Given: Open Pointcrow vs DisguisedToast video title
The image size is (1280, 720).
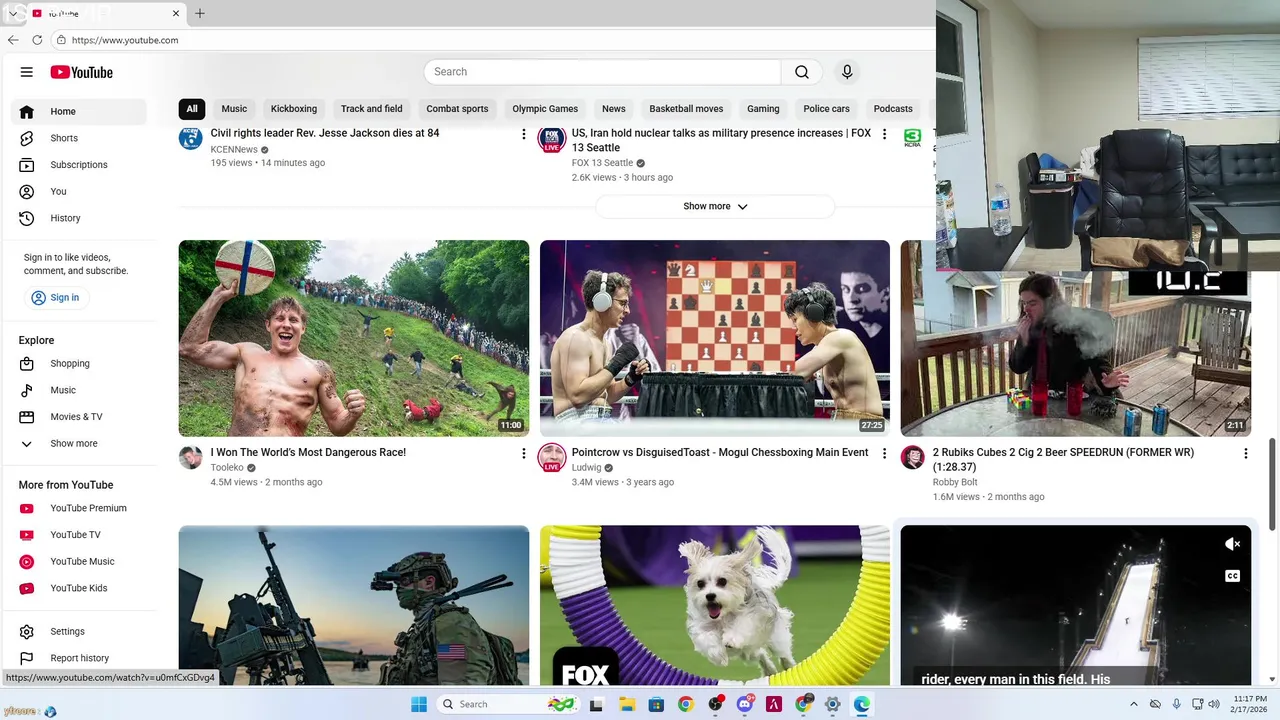Looking at the screenshot, I should tap(720, 452).
